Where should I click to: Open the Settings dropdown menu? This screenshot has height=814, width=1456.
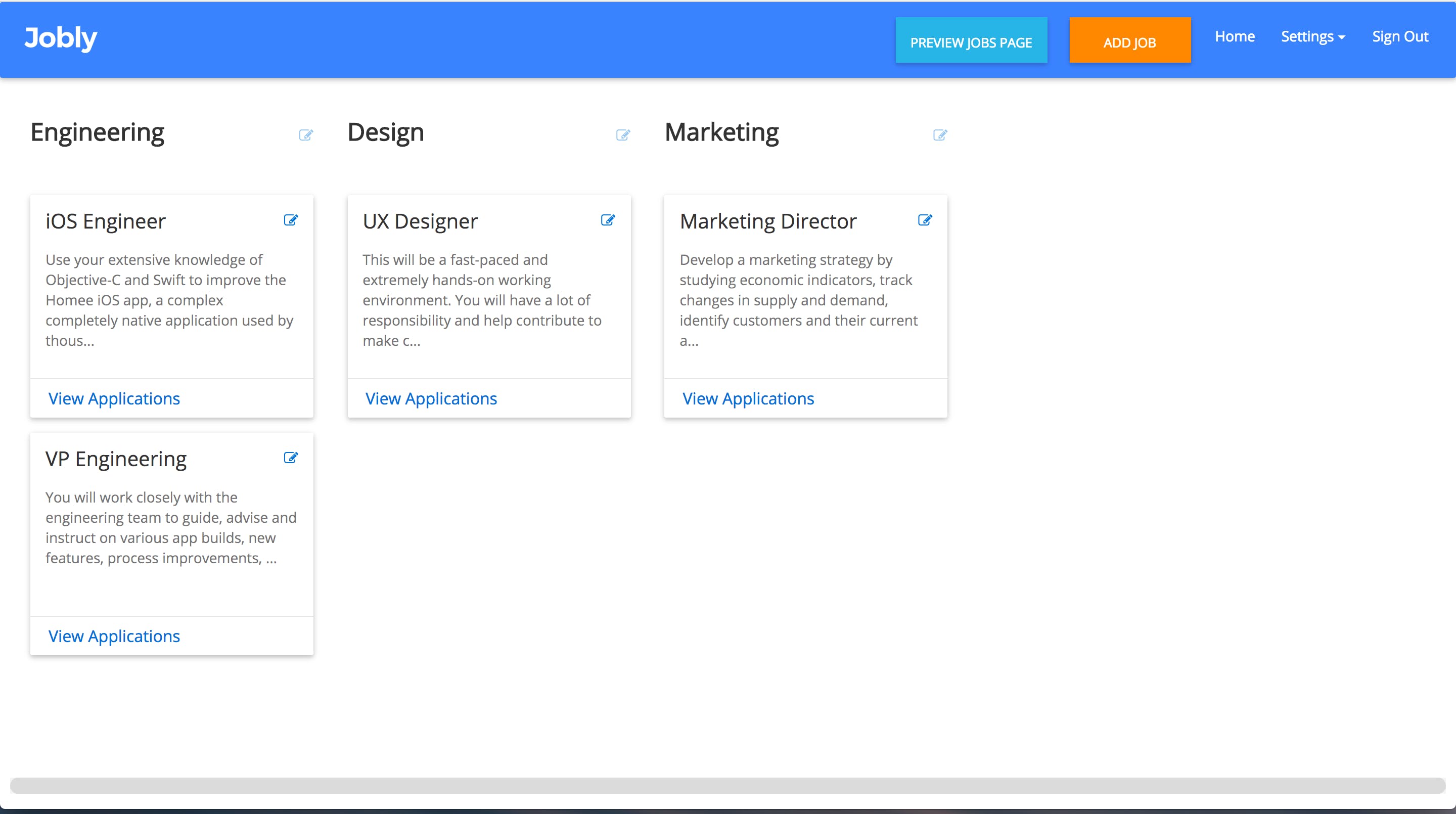point(1312,37)
